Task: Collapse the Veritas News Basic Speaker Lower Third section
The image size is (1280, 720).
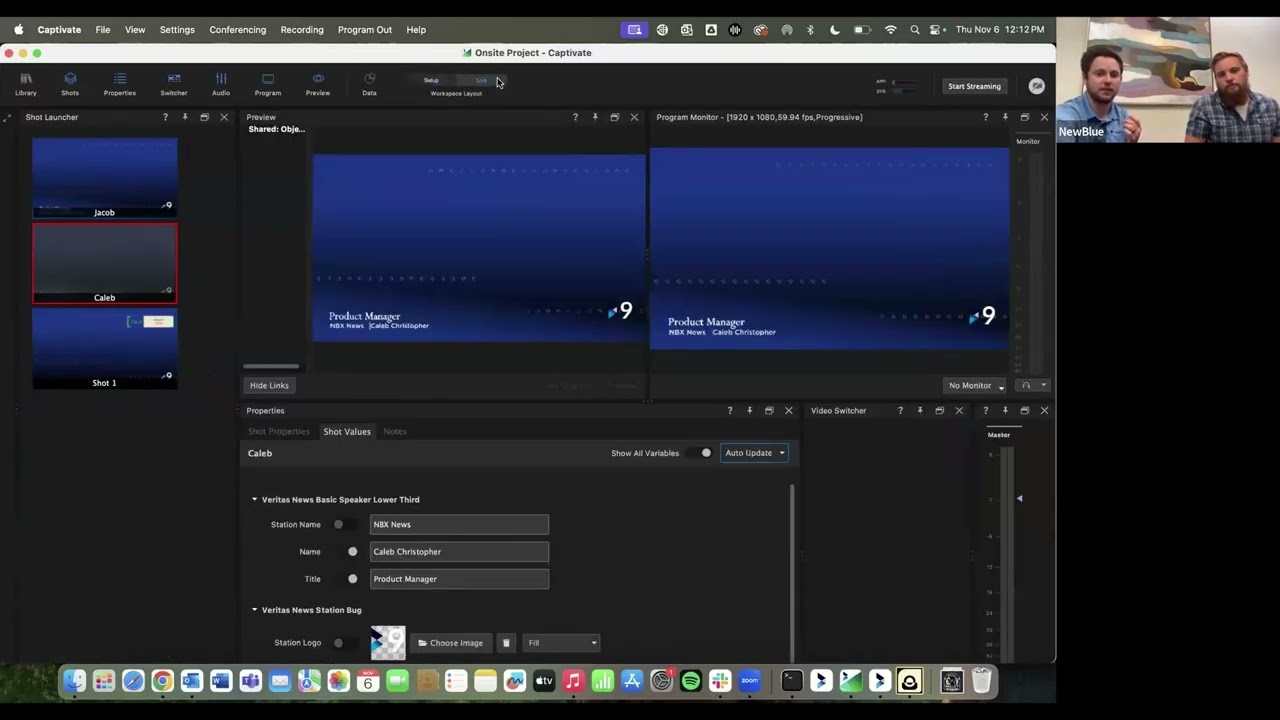Action: [x=254, y=499]
